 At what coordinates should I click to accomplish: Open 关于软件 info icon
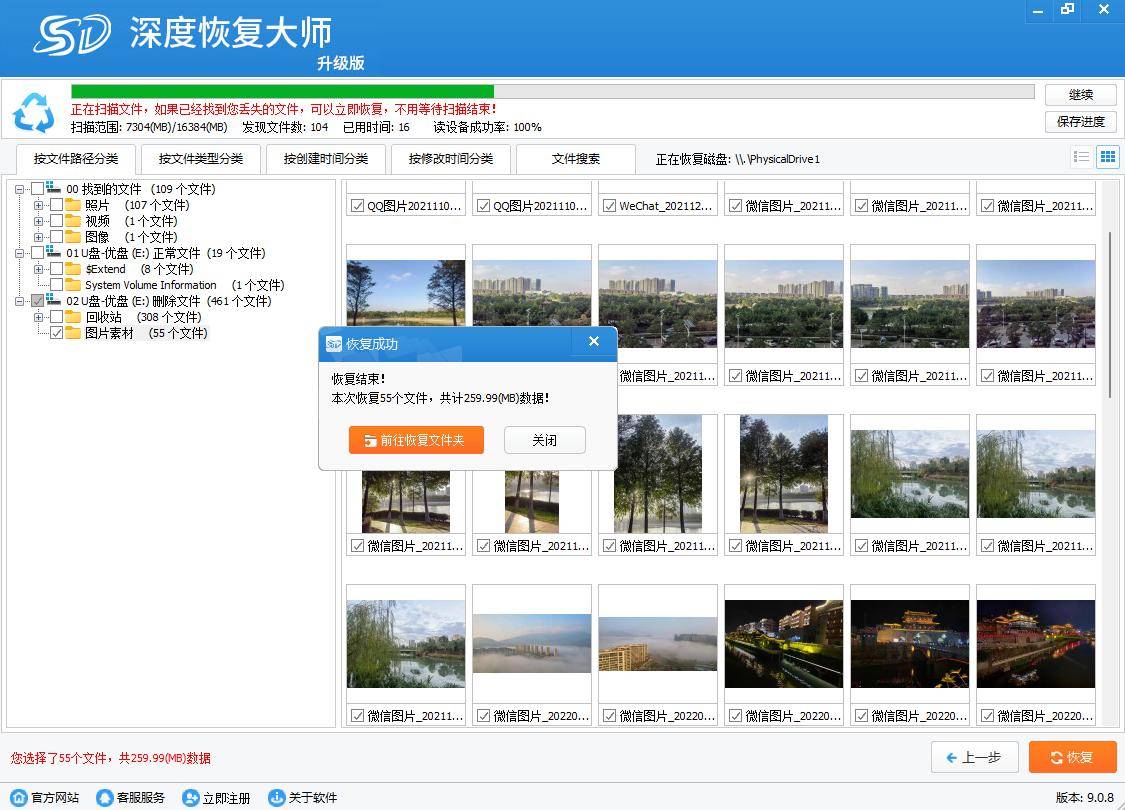277,797
